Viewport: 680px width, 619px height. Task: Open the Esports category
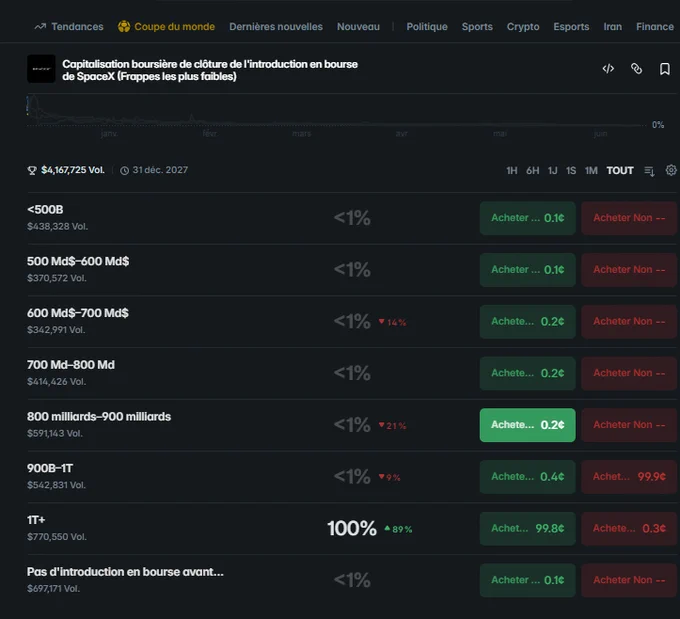[571, 26]
